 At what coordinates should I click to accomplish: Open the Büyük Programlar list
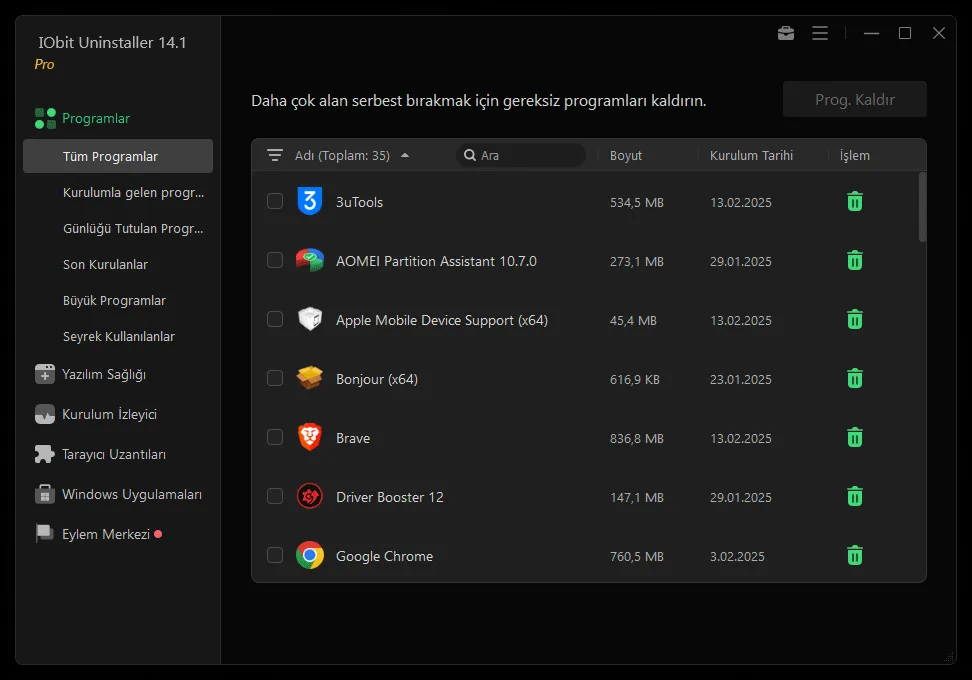click(114, 300)
